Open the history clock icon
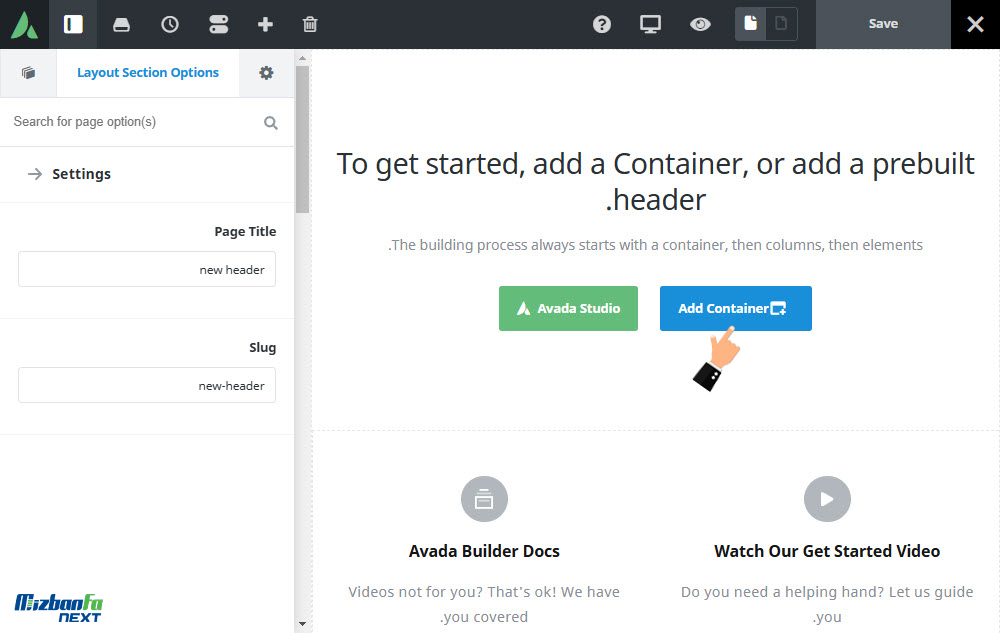The image size is (1000, 633). pos(170,24)
